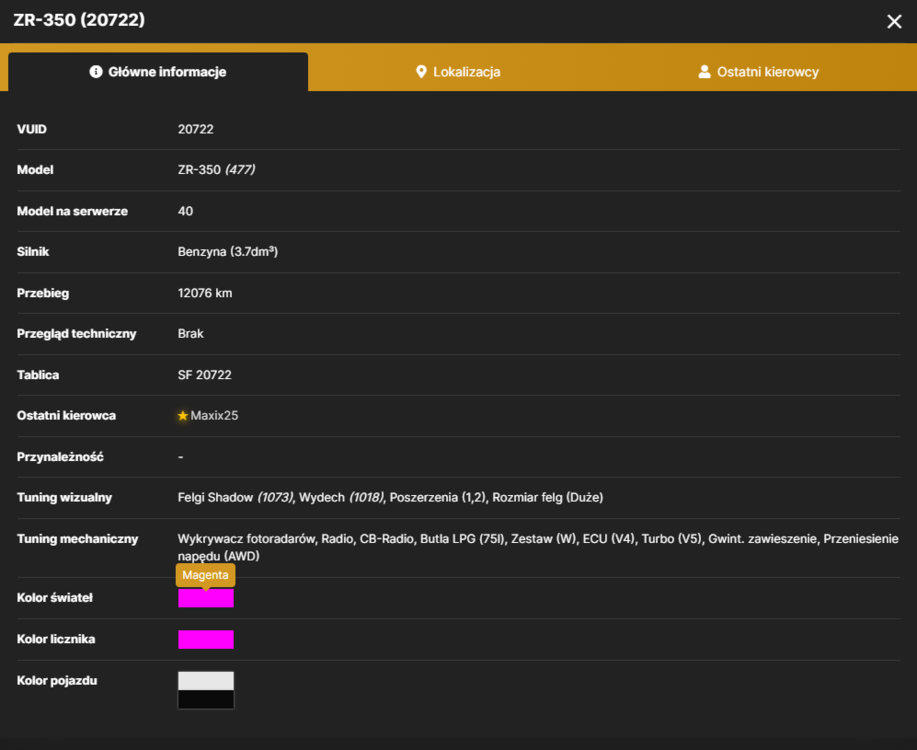This screenshot has width=917, height=750.
Task: Click the person icon on Ostatni kierowcy
Action: (704, 71)
